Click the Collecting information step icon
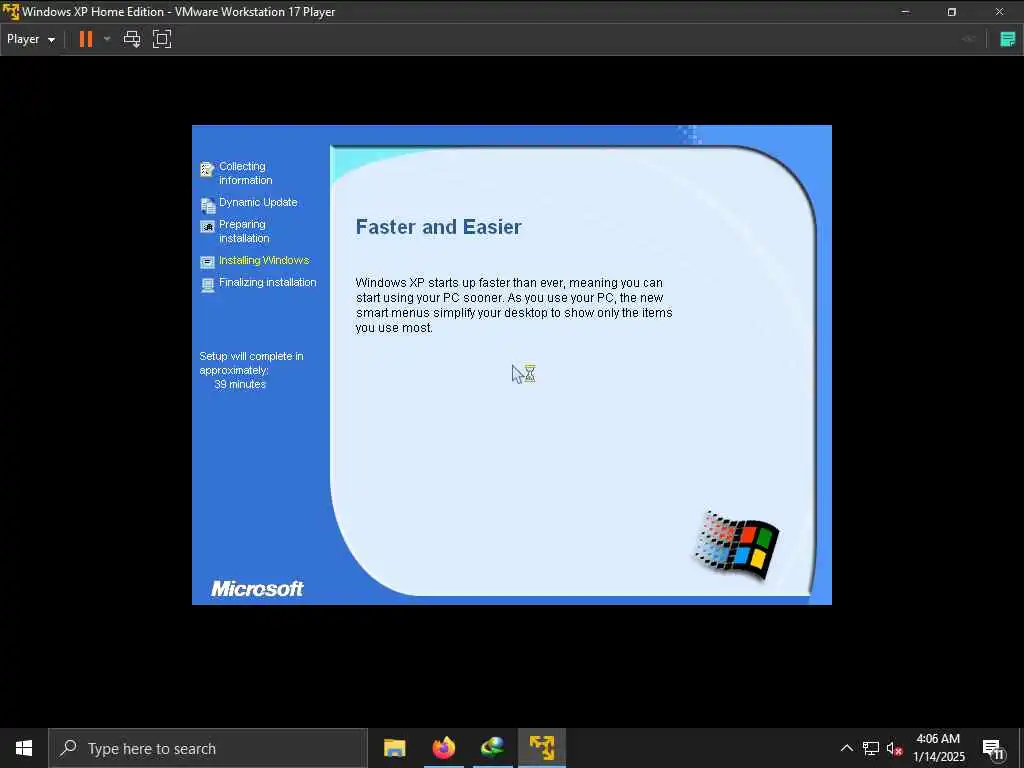This screenshot has height=768, width=1024. pos(207,170)
